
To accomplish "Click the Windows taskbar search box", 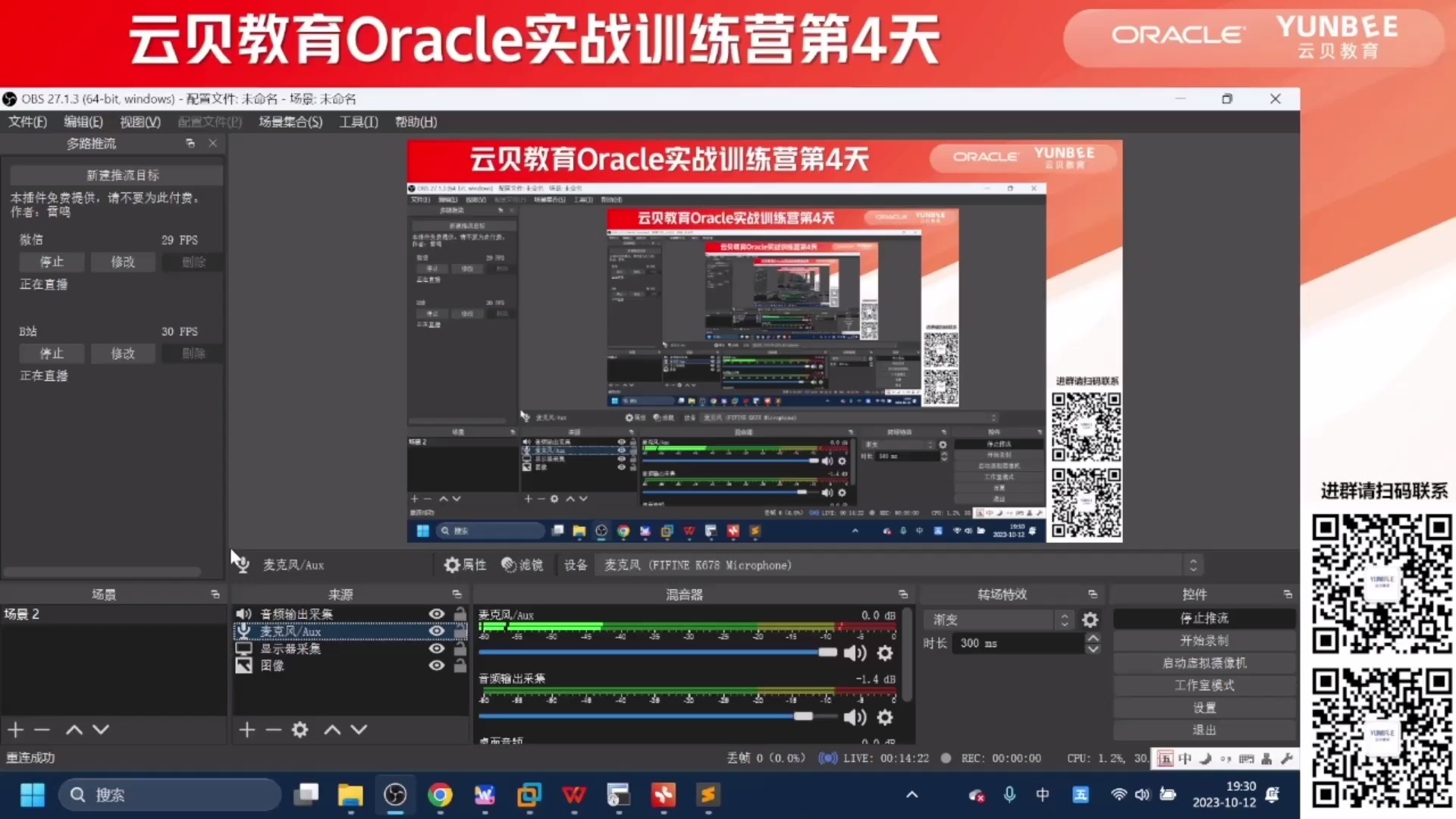I will click(171, 794).
